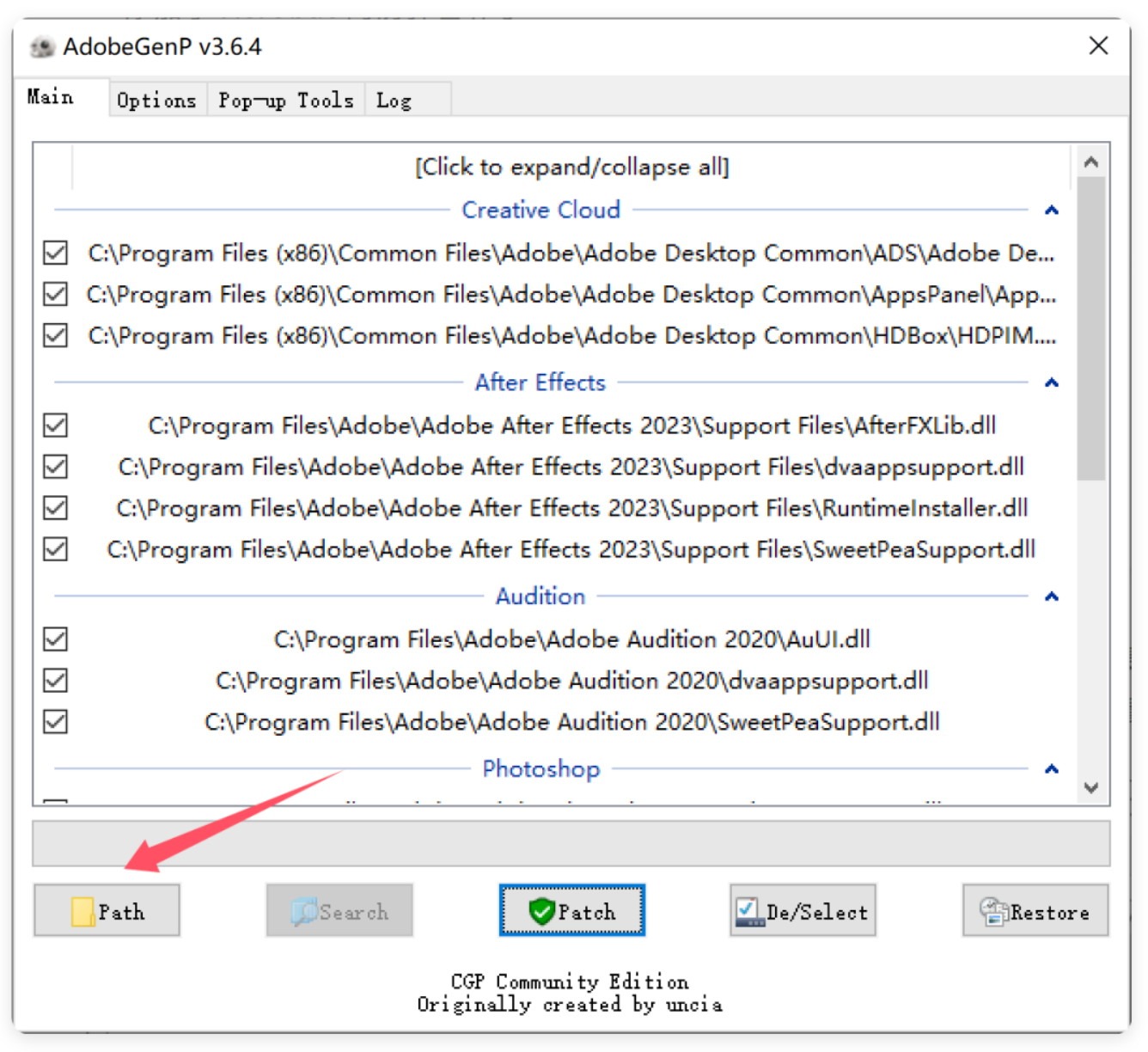Click to expand/collapse all groups header
Viewport: 1148px width, 1052px height.
[x=572, y=167]
